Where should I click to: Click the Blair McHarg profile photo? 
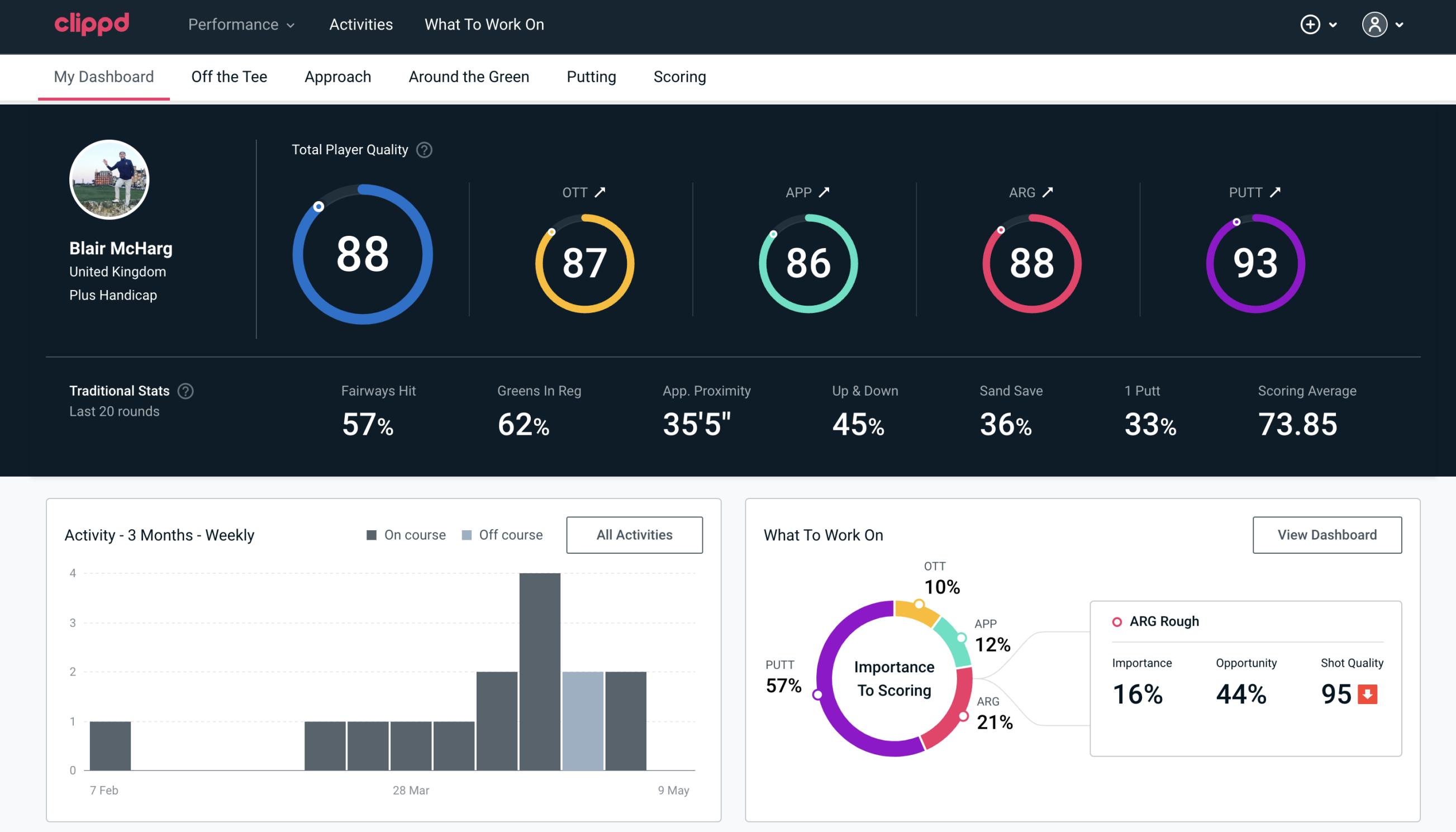pyautogui.click(x=111, y=180)
